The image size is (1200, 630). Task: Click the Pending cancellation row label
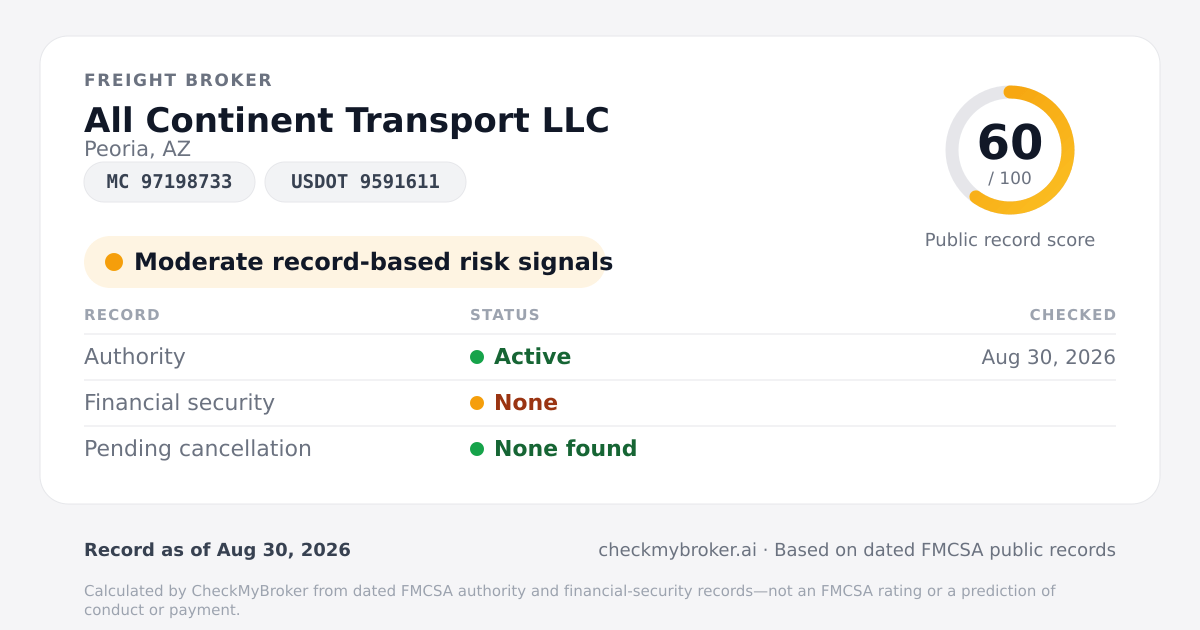point(198,449)
